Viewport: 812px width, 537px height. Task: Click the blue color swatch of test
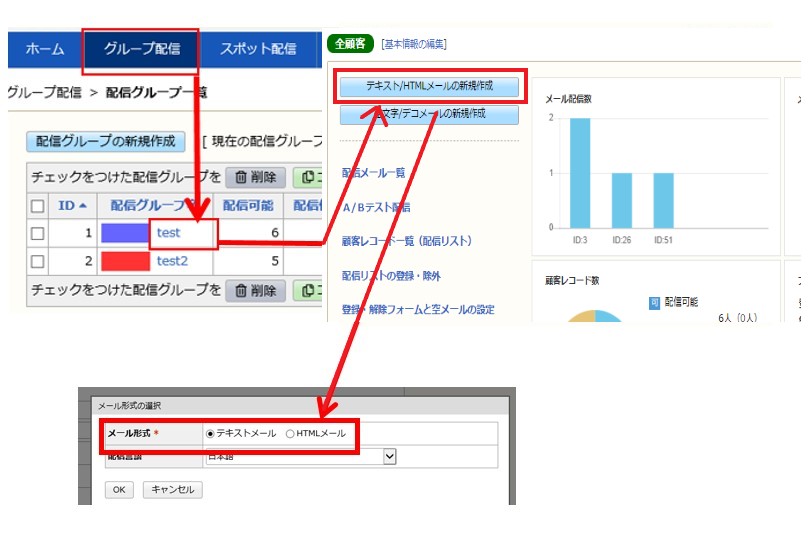point(125,233)
